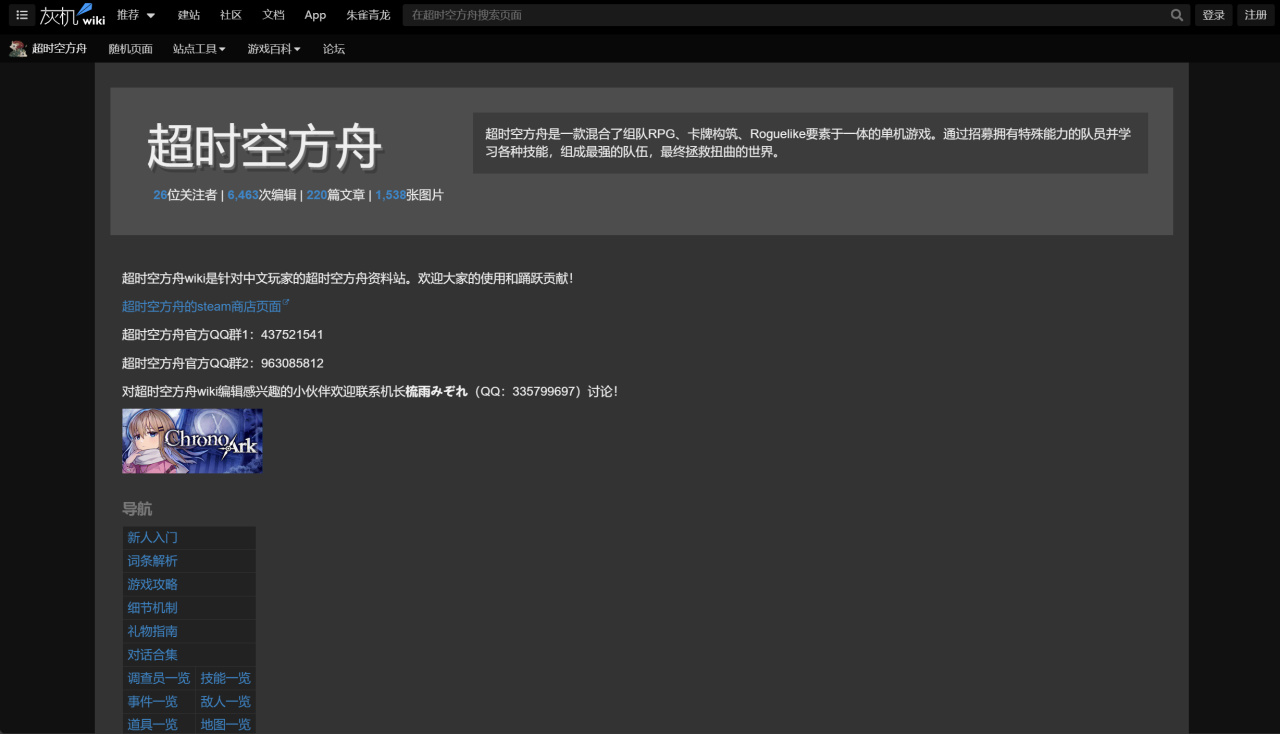Open the 事件一览 link
Screen dimensions: 1280x734
[x=152, y=702]
